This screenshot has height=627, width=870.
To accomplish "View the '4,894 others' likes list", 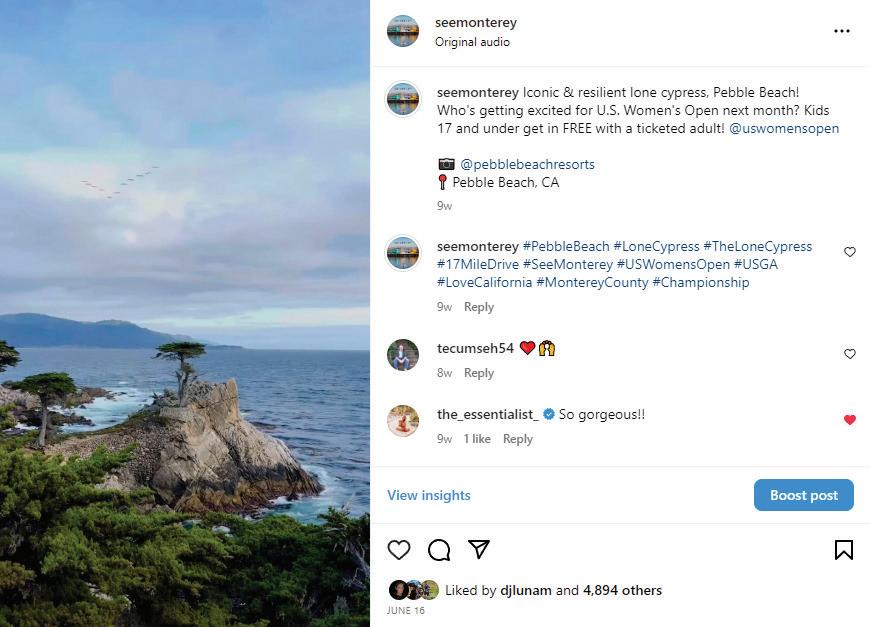I will point(622,590).
